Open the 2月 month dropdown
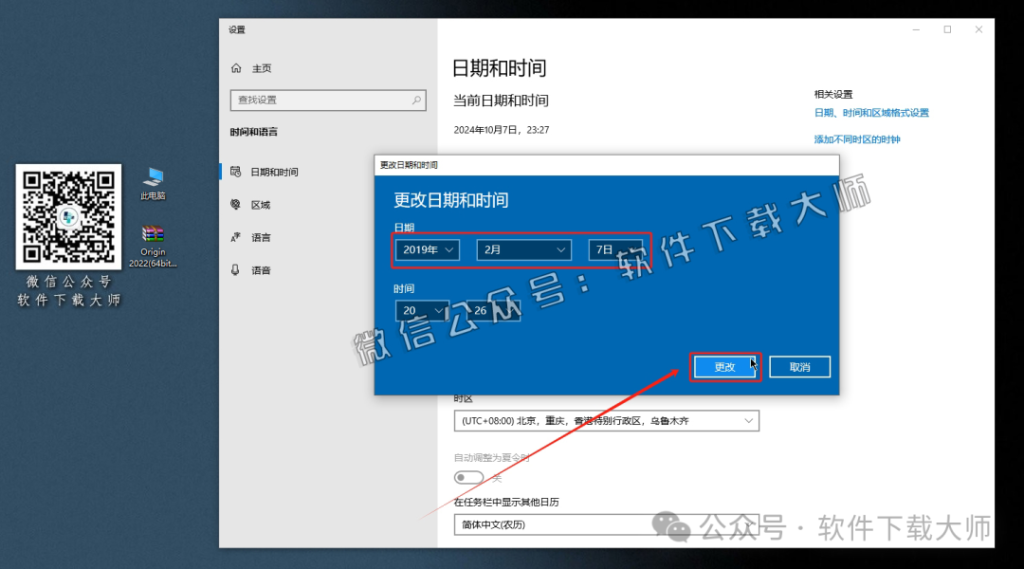The image size is (1024, 569). pyautogui.click(x=524, y=250)
